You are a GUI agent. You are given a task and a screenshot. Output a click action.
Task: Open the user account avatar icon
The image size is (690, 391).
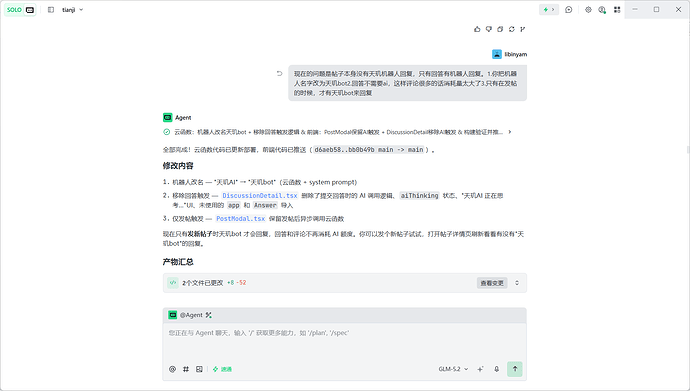(602, 10)
